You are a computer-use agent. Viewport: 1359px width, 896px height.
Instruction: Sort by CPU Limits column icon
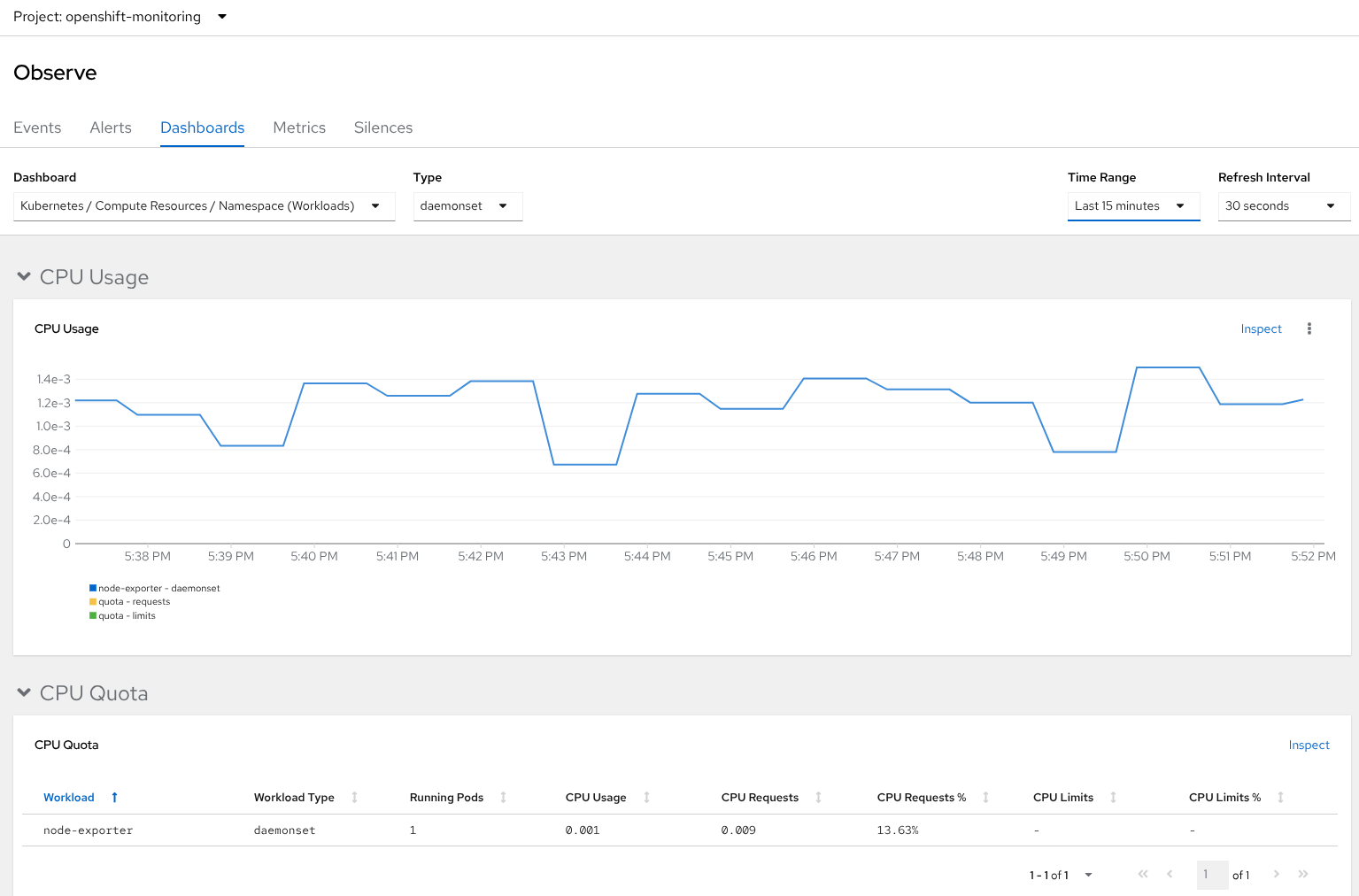pos(1113,798)
